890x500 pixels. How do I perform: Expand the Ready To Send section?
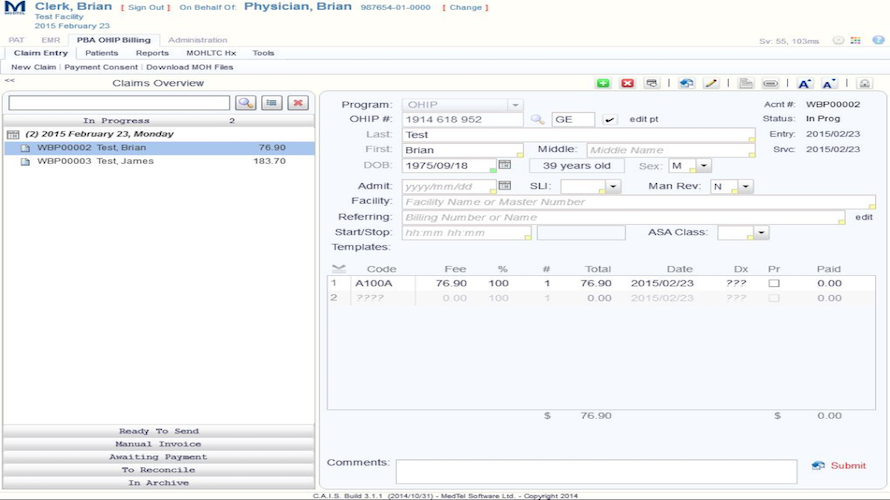pos(158,431)
